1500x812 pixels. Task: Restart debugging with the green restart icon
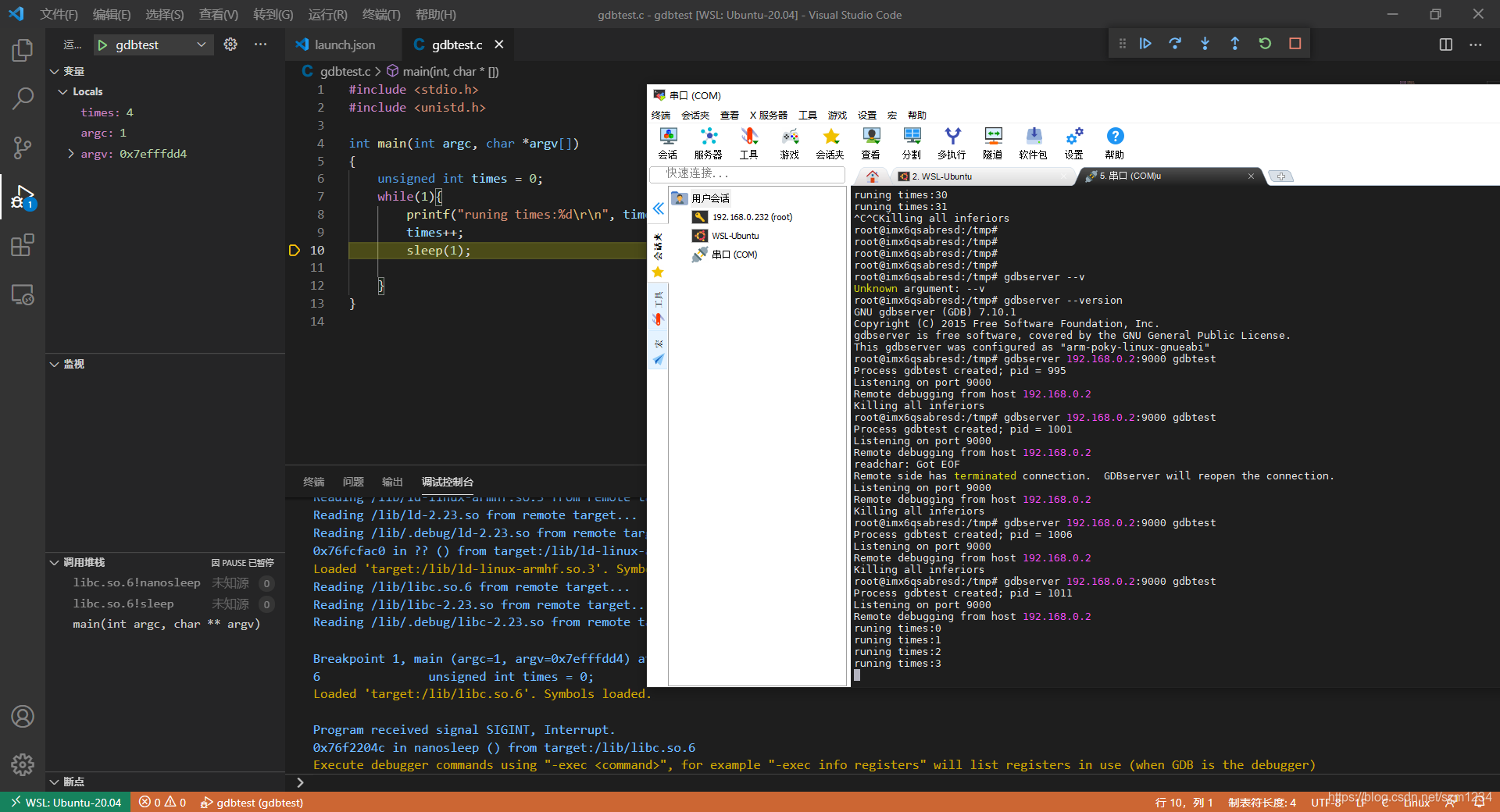click(1265, 44)
